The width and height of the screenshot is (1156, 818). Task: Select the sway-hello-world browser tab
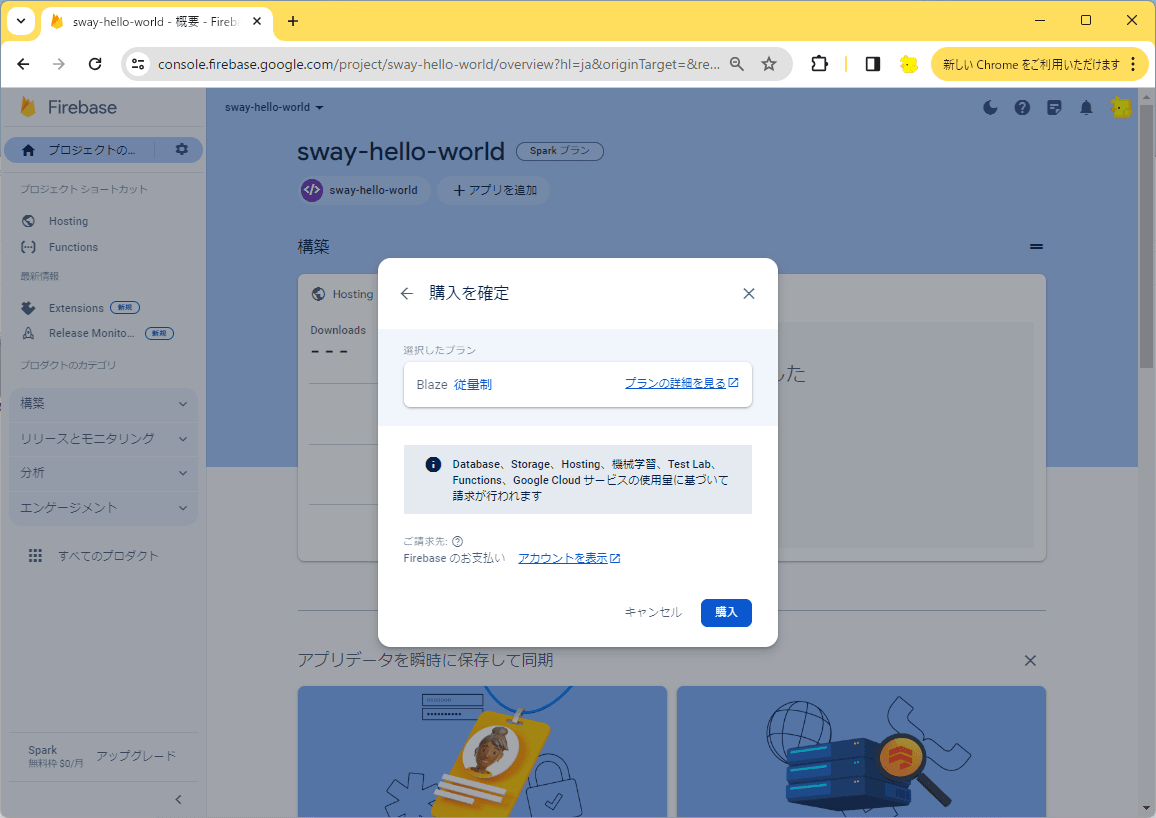[155, 21]
